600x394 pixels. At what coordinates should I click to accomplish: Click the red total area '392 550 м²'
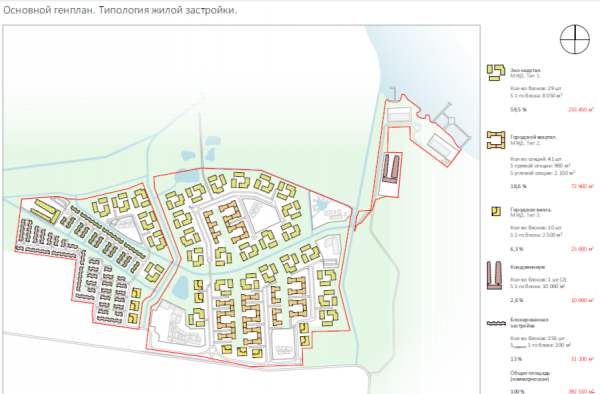tap(581, 391)
